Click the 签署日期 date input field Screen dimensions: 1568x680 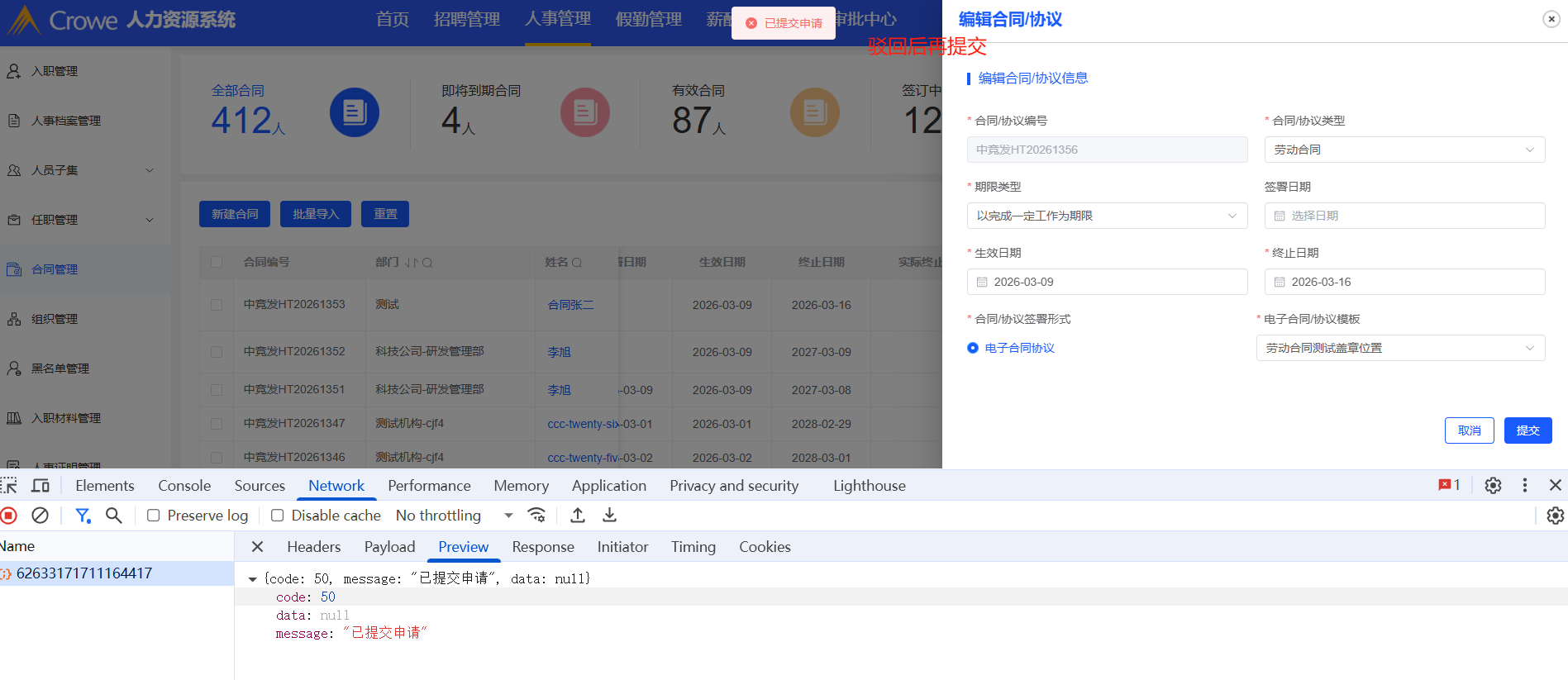click(x=1404, y=216)
